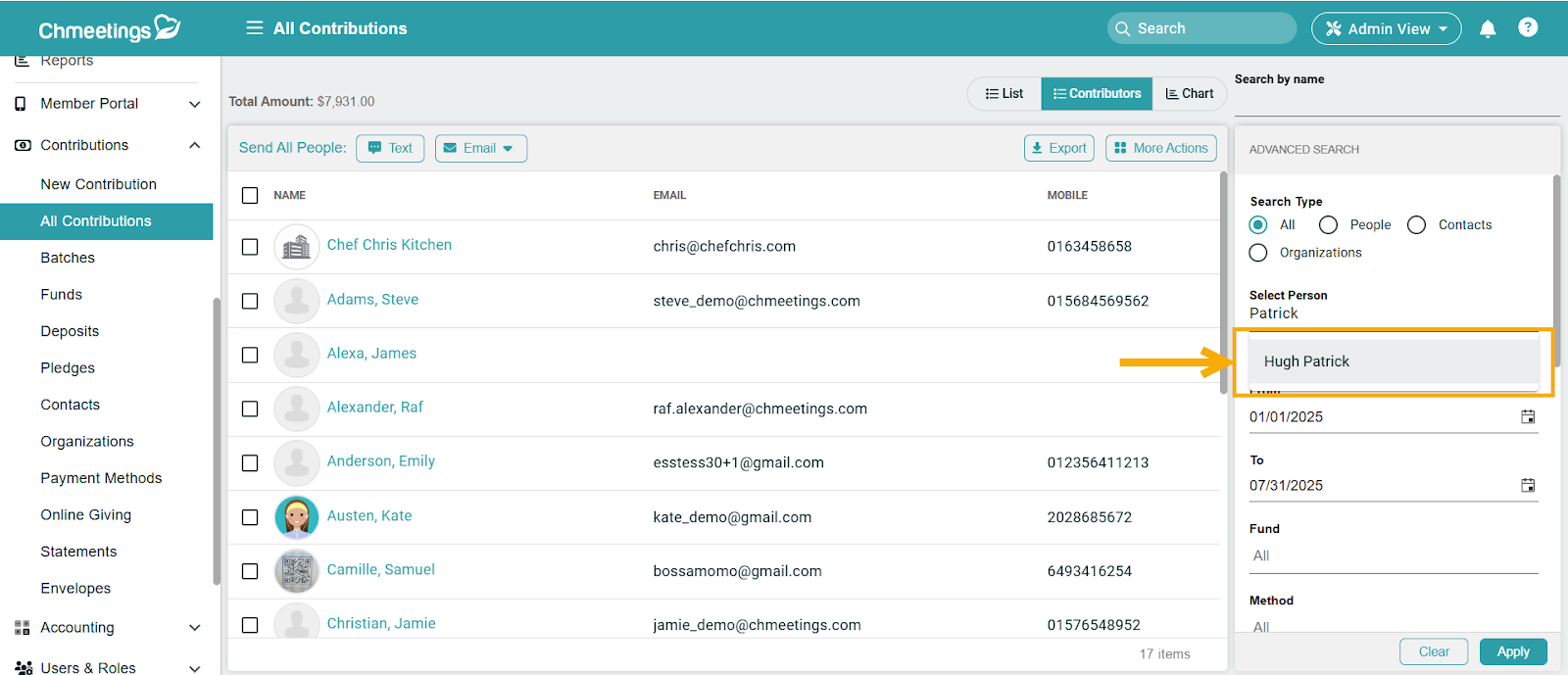This screenshot has width=1568, height=675.
Task: Open the Admin View dropdown
Action: [x=1386, y=28]
